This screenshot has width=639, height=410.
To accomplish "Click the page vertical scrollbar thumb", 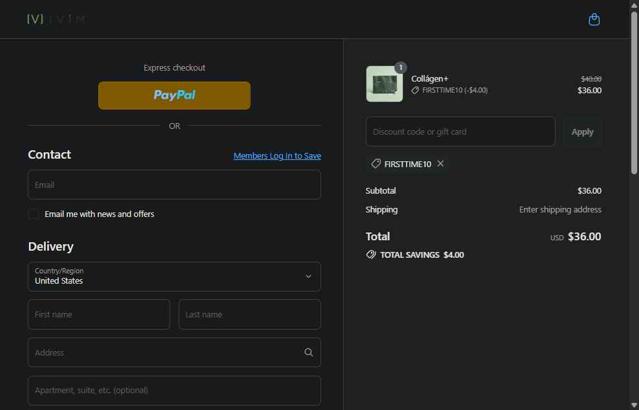I will coord(634,93).
